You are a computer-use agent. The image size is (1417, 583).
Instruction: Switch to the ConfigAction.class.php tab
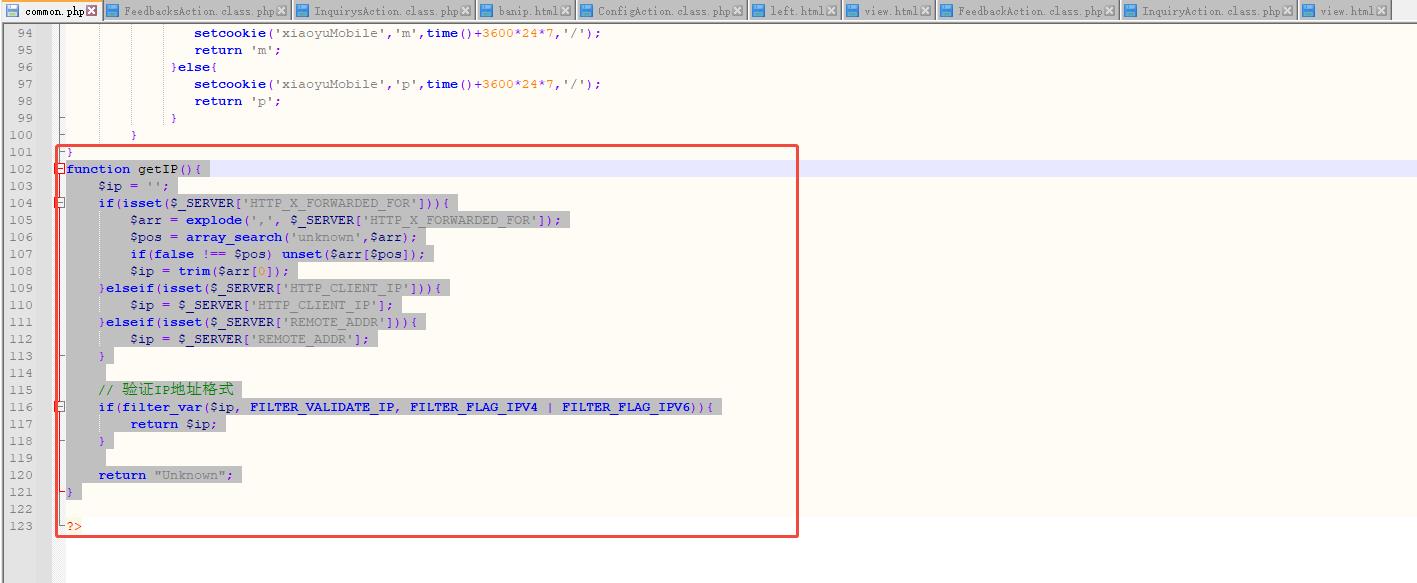click(x=664, y=11)
